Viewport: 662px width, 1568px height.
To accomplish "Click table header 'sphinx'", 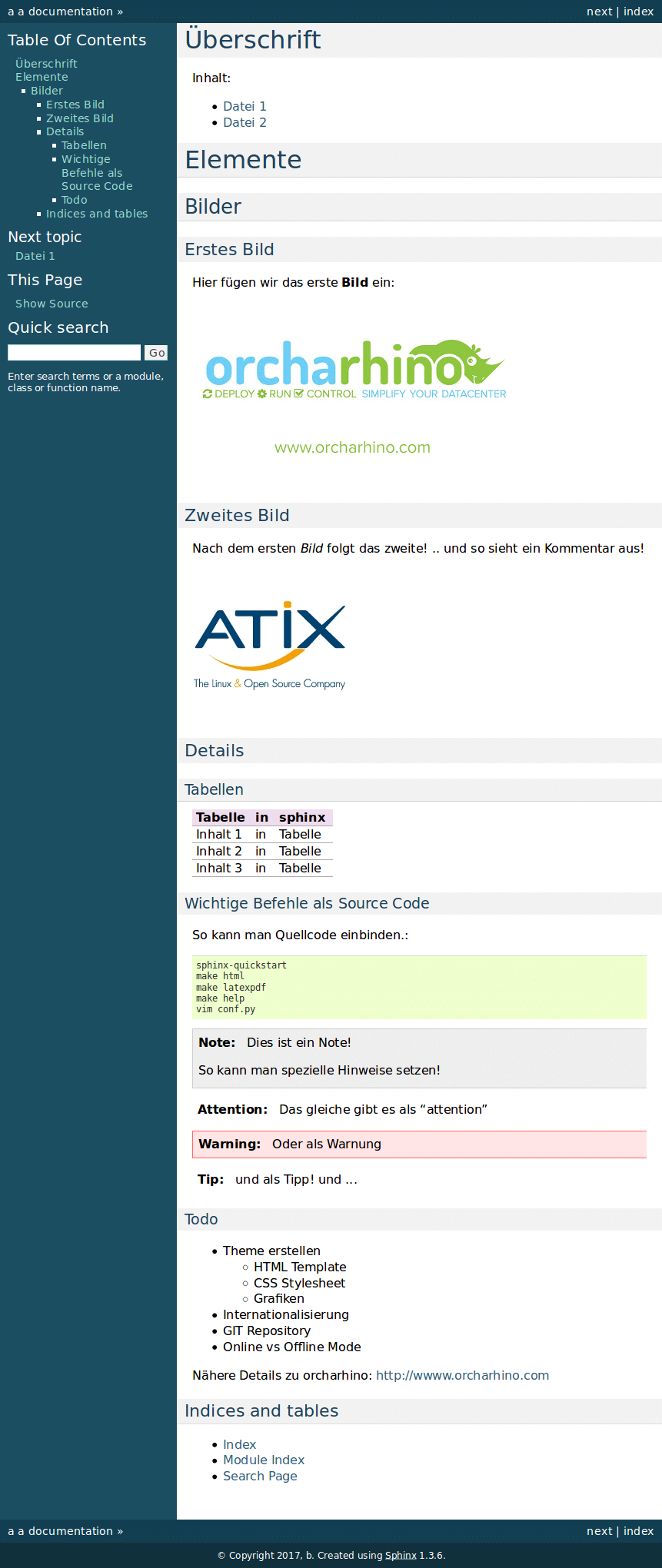I will coord(302,817).
